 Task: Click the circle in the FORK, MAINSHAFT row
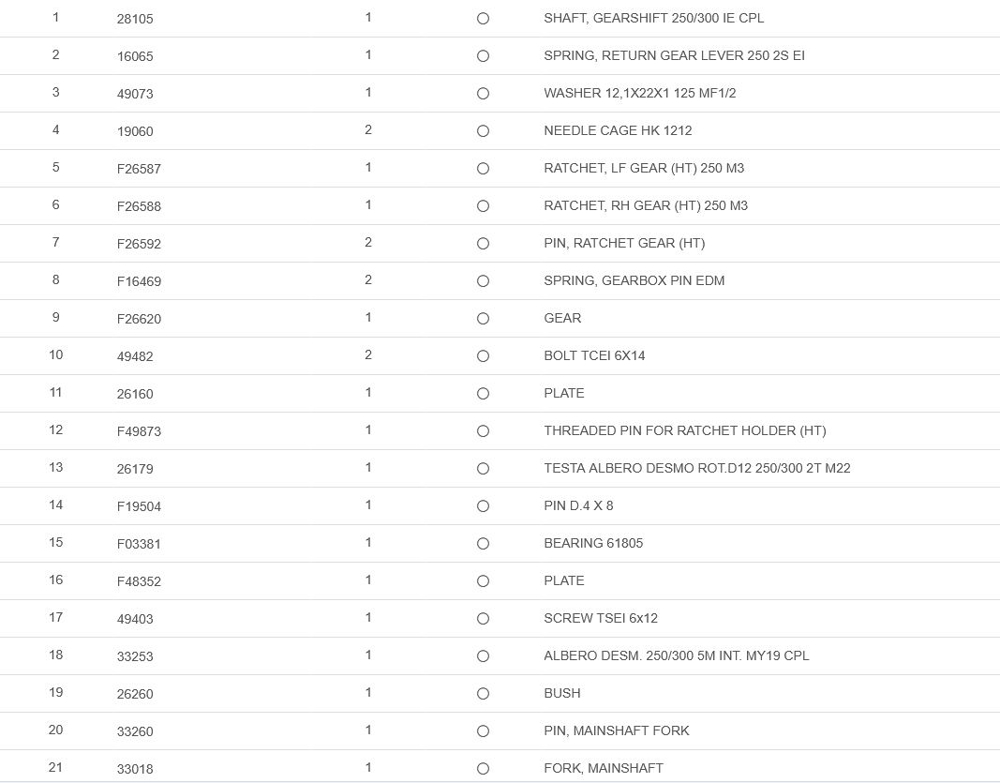[483, 769]
